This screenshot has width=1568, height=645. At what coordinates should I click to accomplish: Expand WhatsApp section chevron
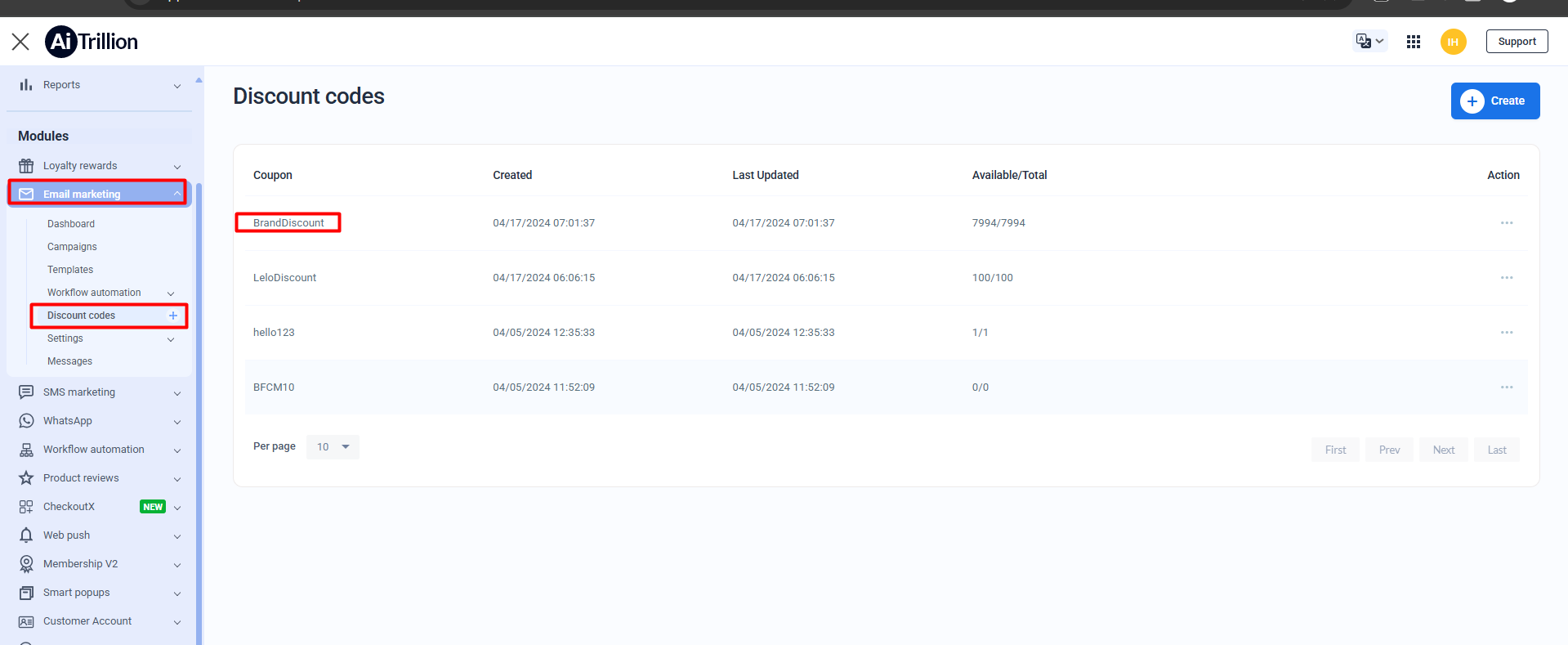[177, 422]
